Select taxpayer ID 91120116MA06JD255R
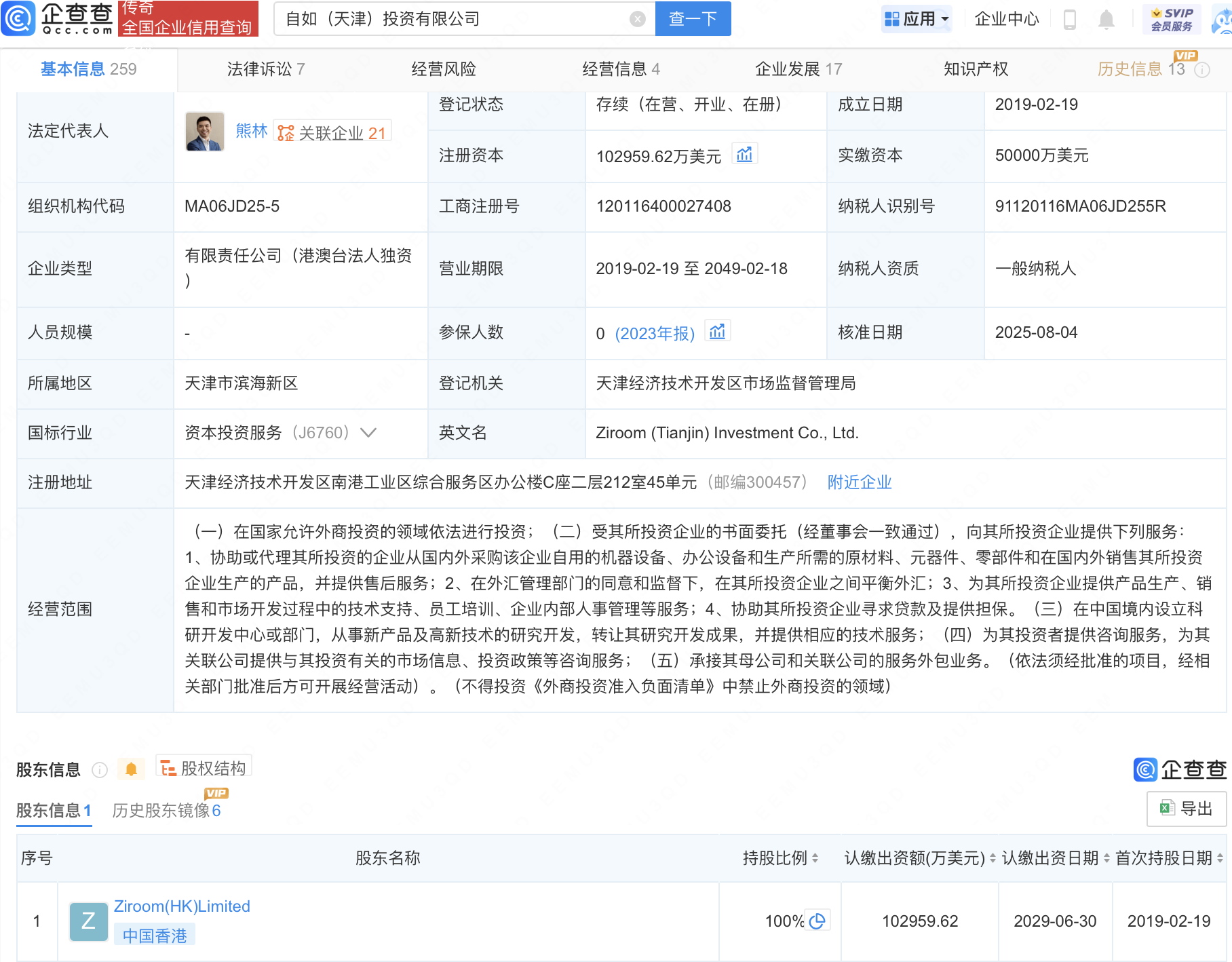 click(x=1080, y=206)
